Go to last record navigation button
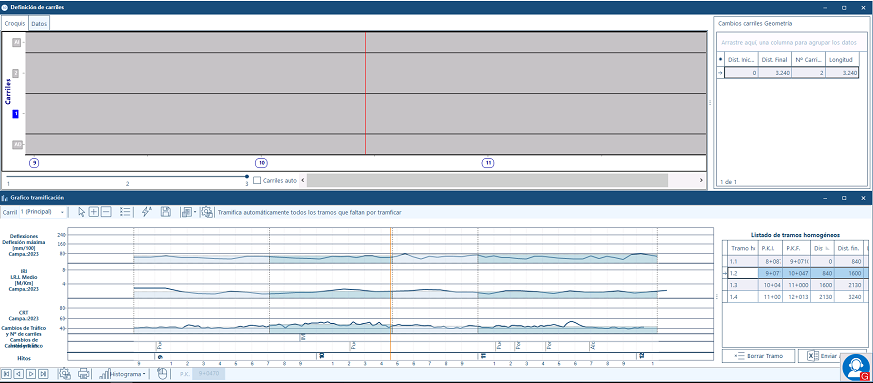 coord(44,374)
